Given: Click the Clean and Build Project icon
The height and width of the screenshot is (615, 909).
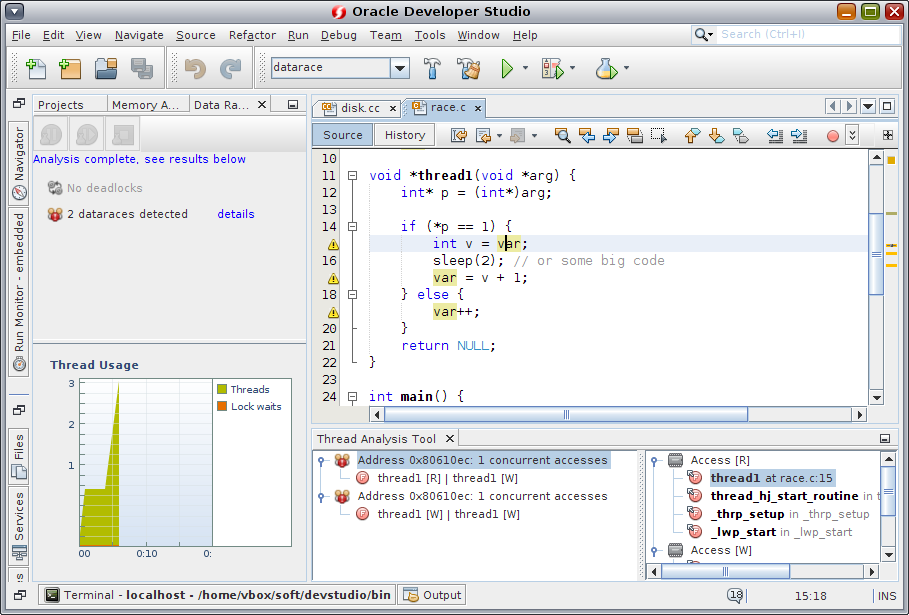Looking at the screenshot, I should pos(468,68).
